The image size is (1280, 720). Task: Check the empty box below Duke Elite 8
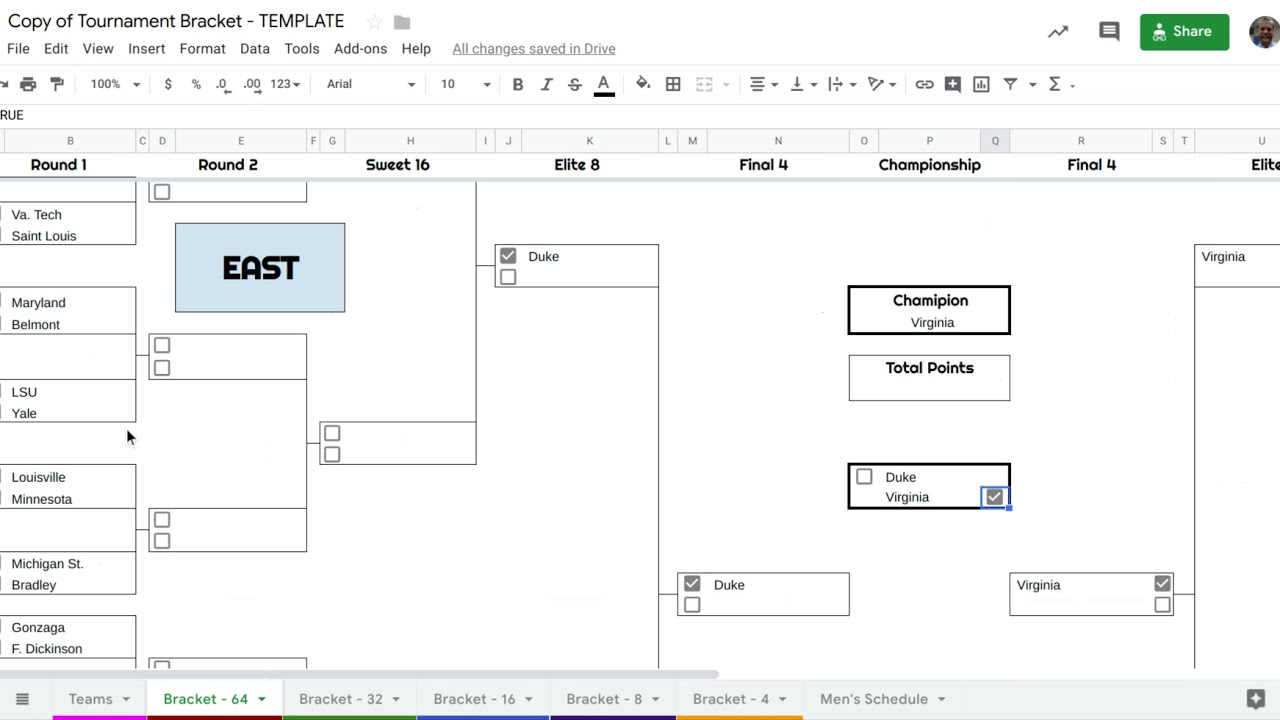[x=508, y=277]
